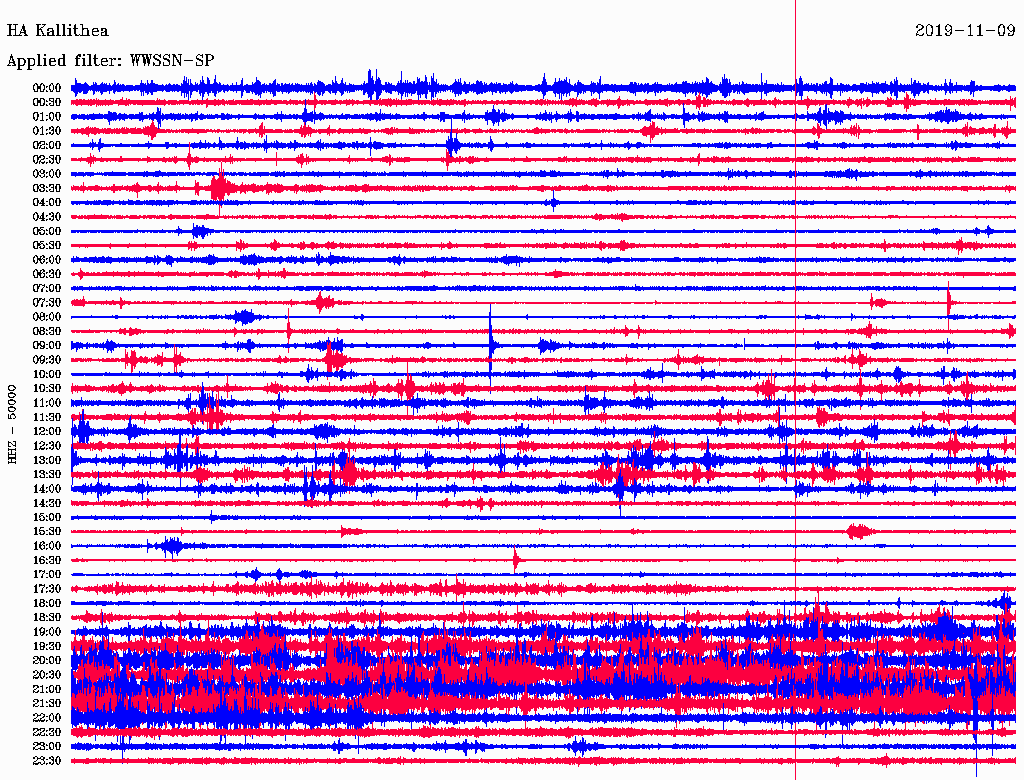1024x780 pixels.
Task: Select the 17:30 time label
Action: coord(47,589)
